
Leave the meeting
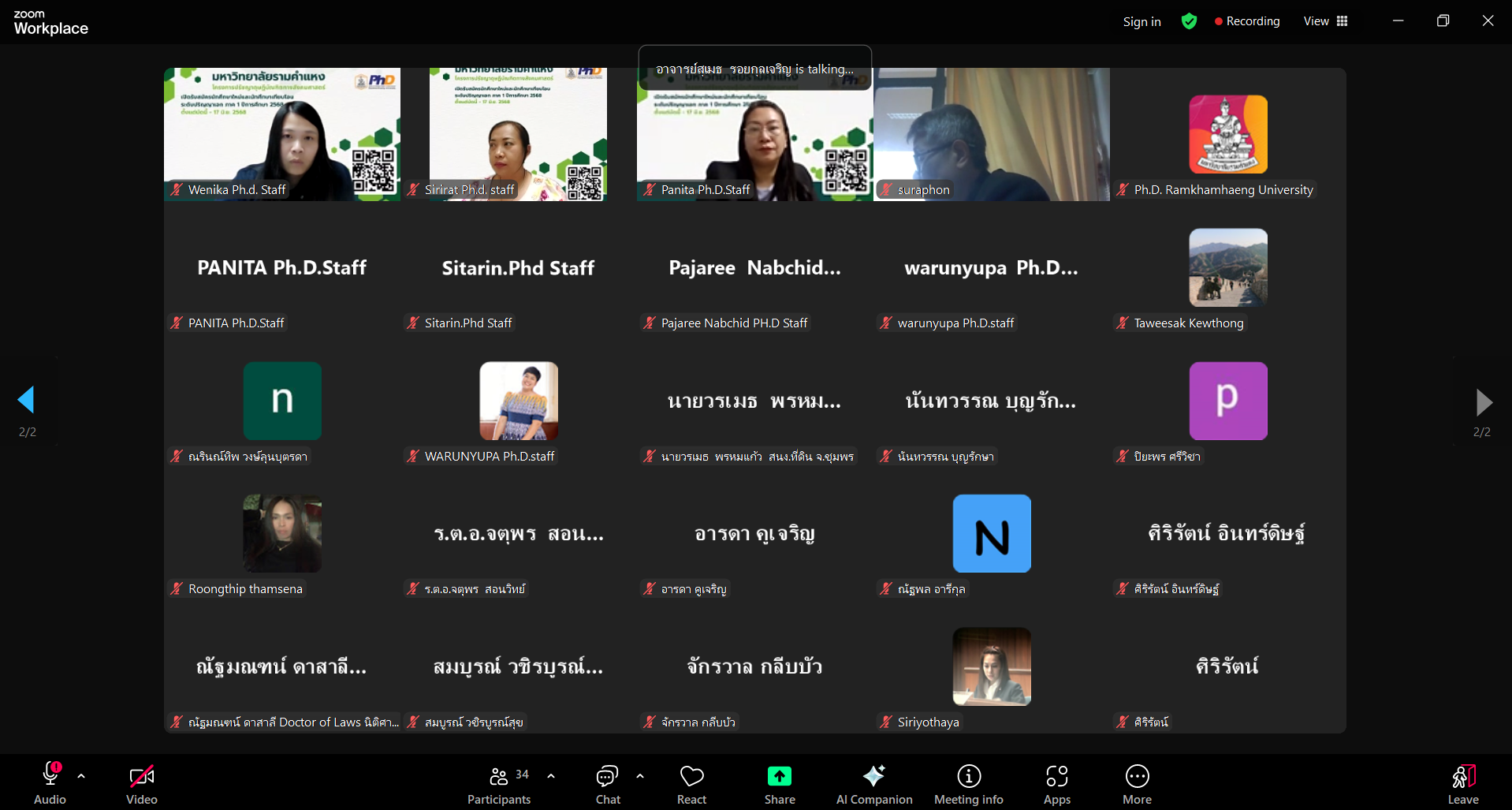click(x=1463, y=782)
